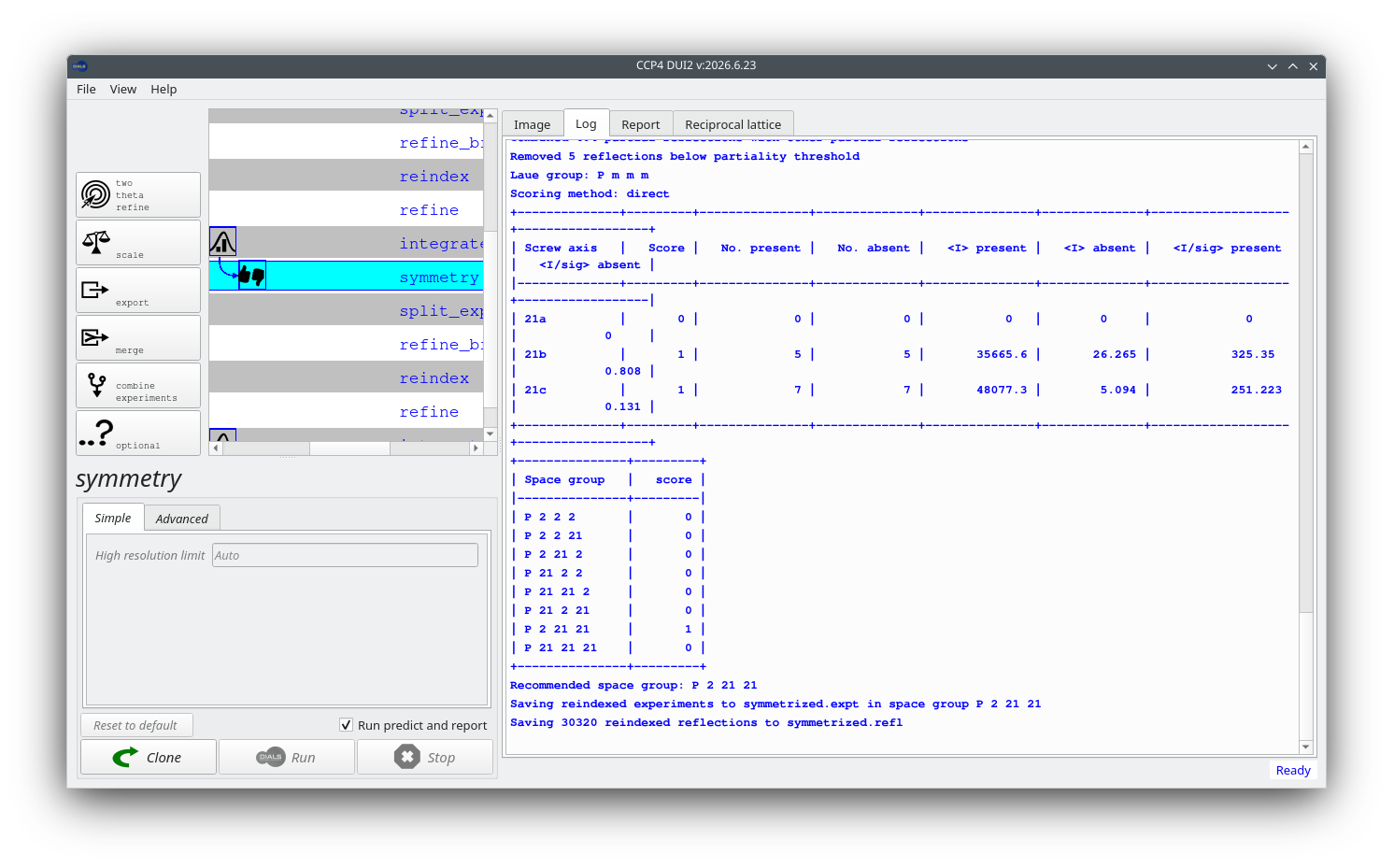Screen dimensions: 1394x868
Task: Switch to the Log tab
Action: pos(586,123)
